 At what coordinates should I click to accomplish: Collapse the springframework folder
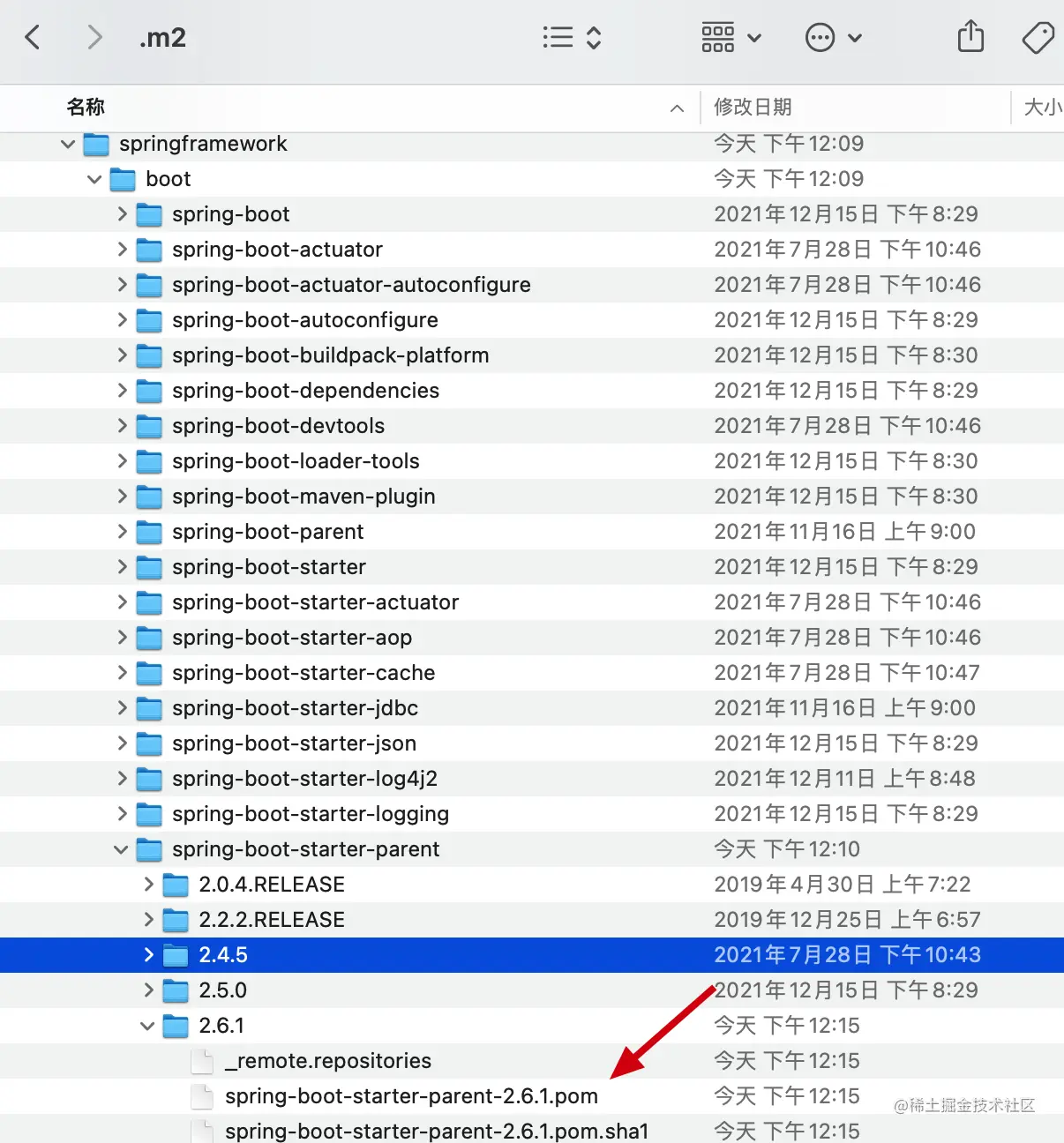click(68, 144)
